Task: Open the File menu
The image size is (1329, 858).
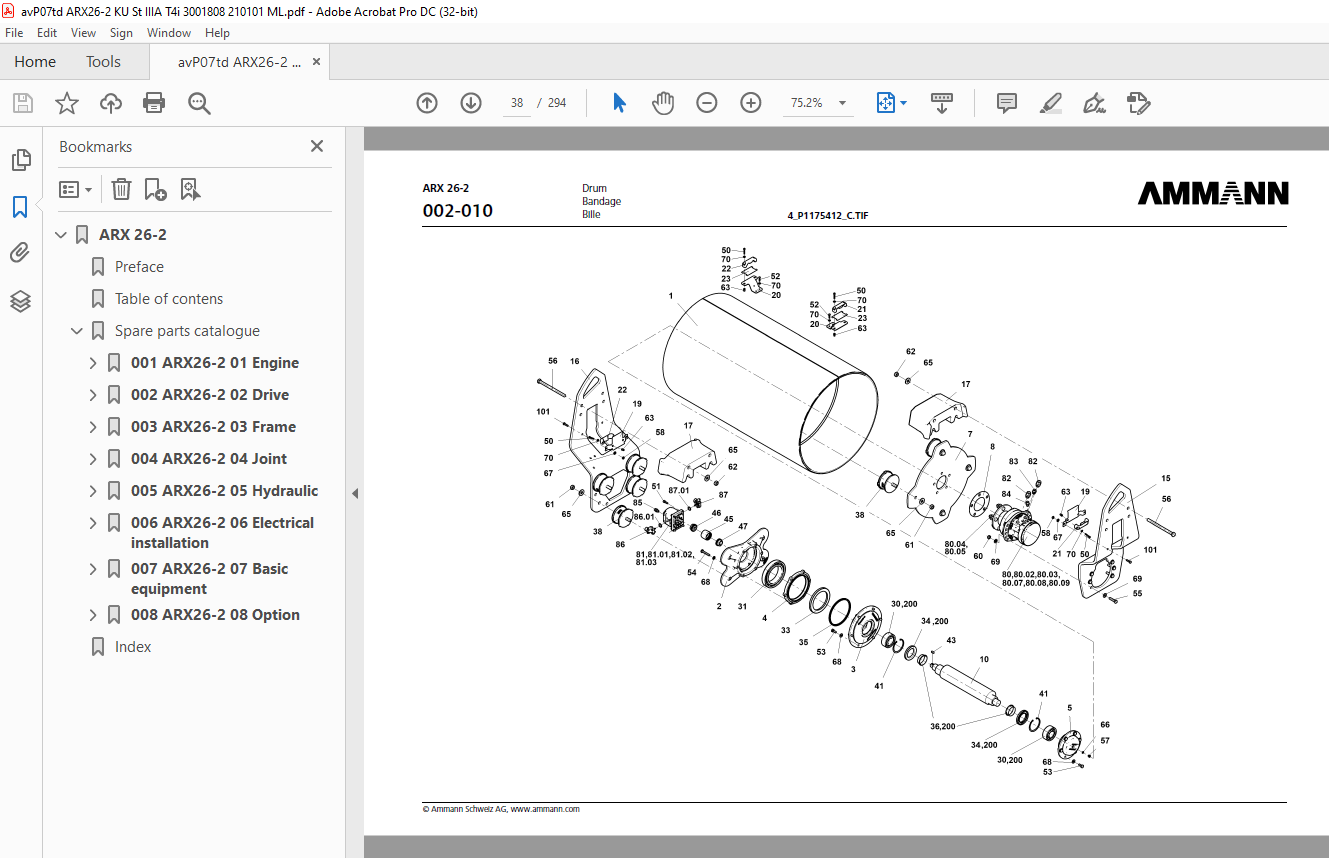Action: pyautogui.click(x=14, y=33)
